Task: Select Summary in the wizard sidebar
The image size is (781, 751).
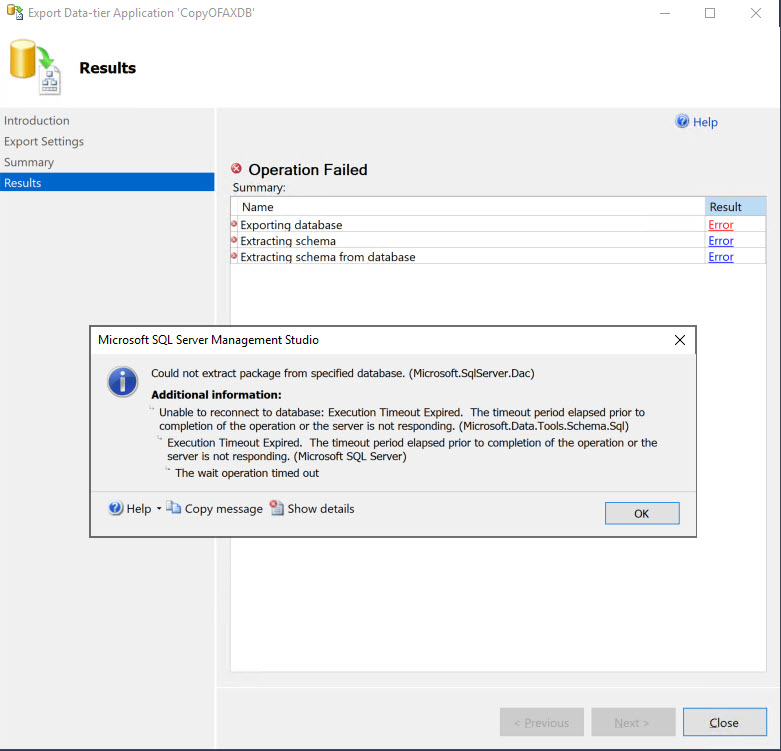Action: click(29, 162)
